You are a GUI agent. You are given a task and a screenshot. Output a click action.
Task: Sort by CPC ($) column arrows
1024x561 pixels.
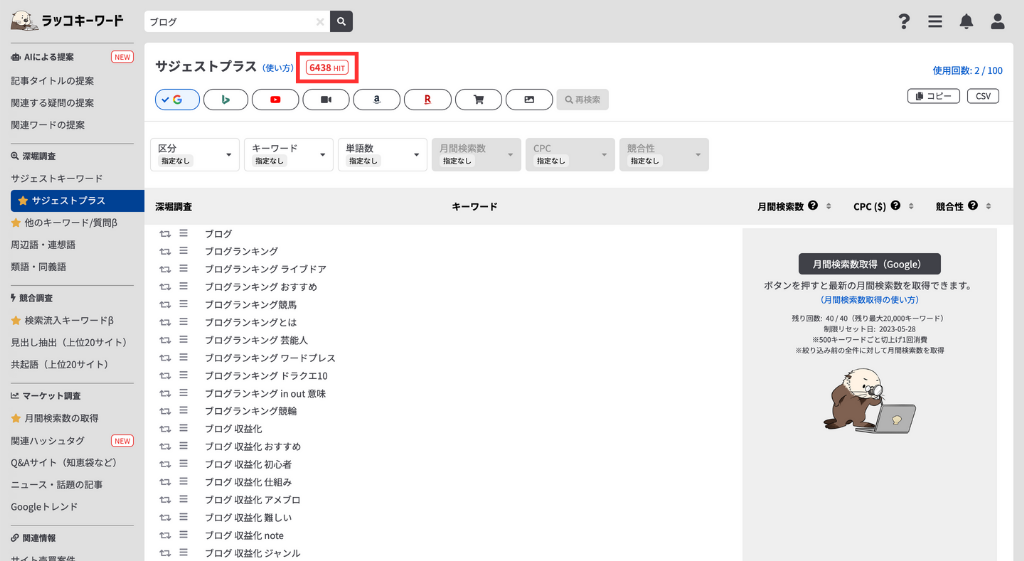click(911, 206)
